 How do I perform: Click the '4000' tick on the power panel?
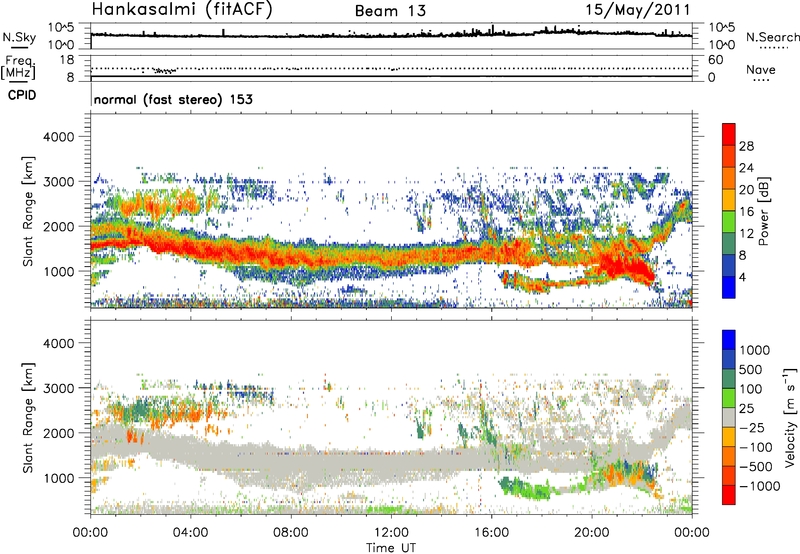(59, 137)
